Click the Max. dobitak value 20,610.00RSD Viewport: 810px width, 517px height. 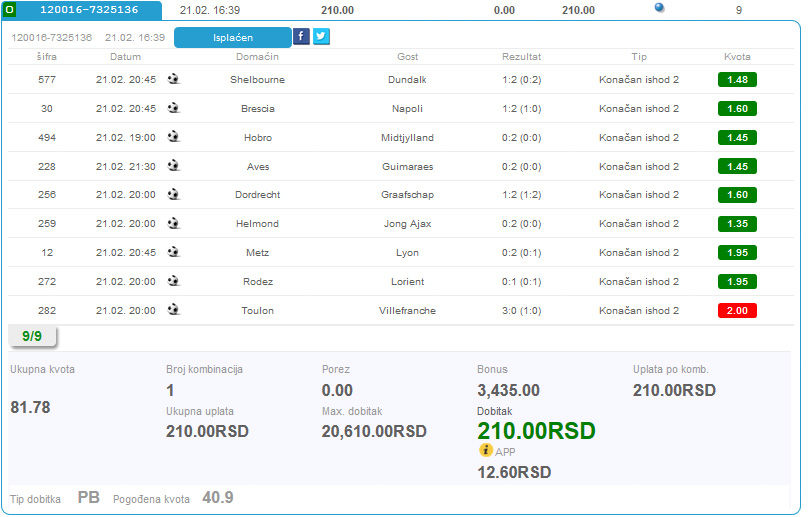(x=374, y=431)
